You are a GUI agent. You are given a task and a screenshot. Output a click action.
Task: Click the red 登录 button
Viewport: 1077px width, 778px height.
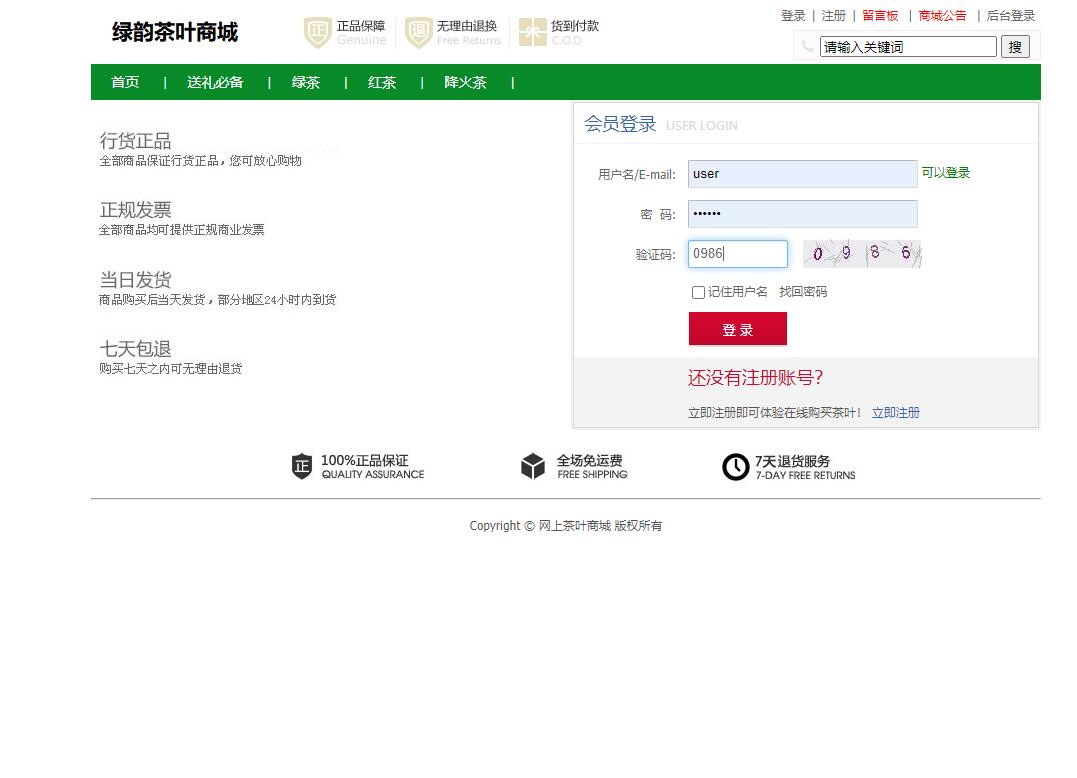click(737, 329)
